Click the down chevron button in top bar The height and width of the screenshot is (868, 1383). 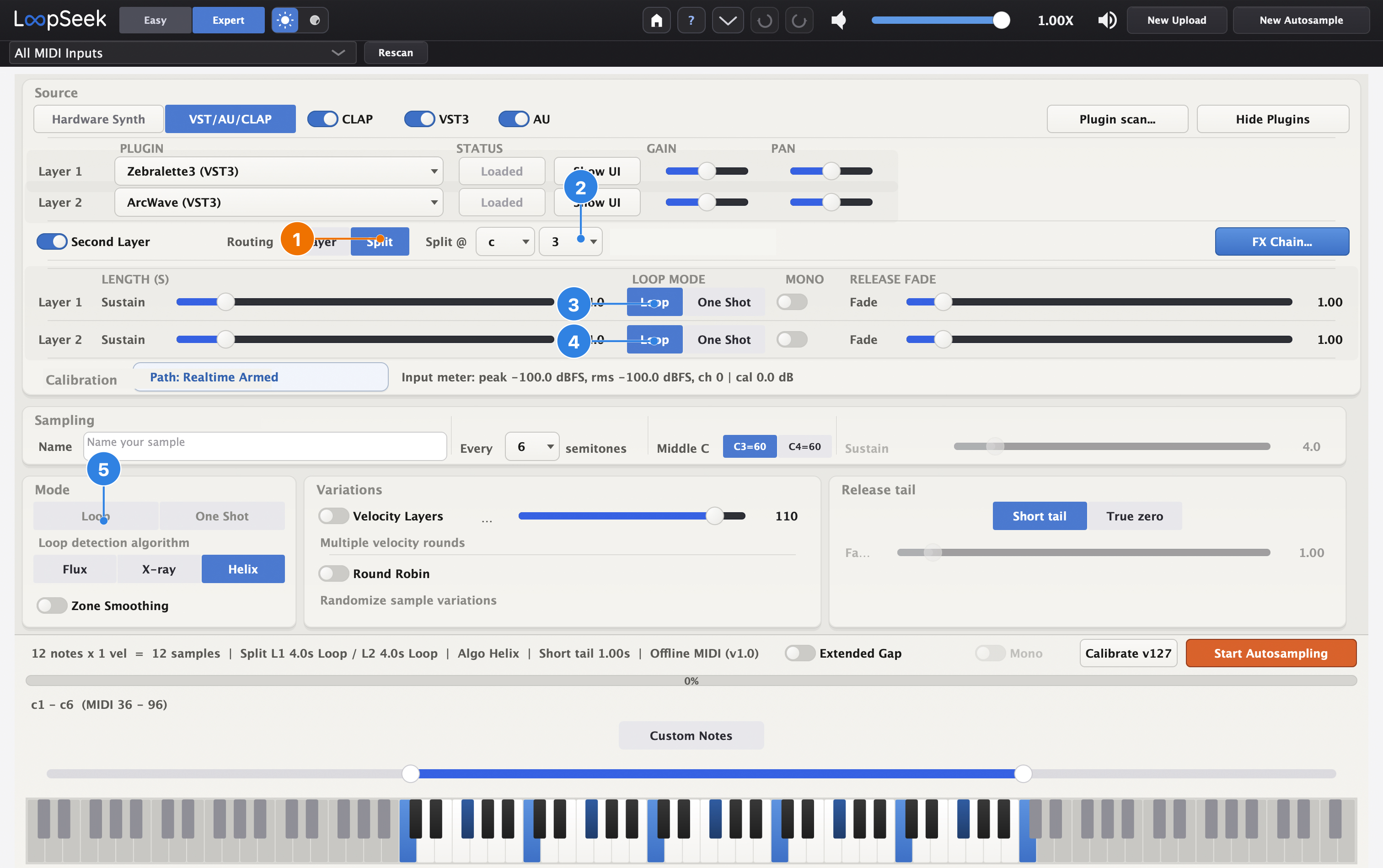pyautogui.click(x=727, y=21)
